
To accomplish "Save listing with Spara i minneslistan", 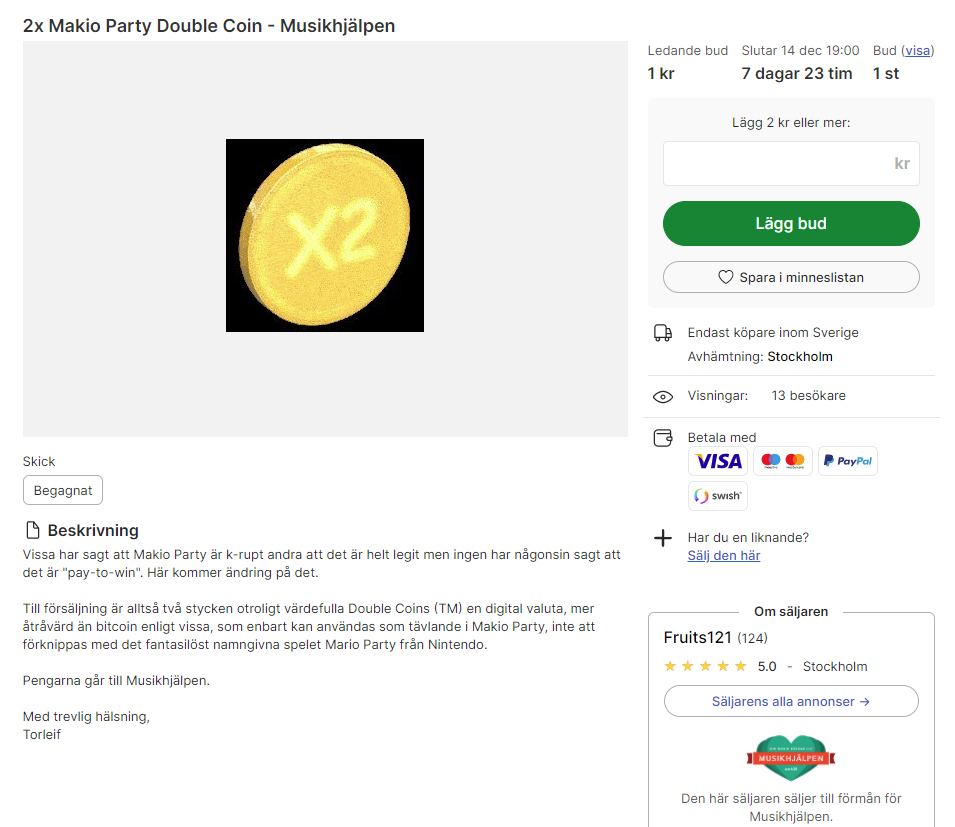I will [x=791, y=277].
